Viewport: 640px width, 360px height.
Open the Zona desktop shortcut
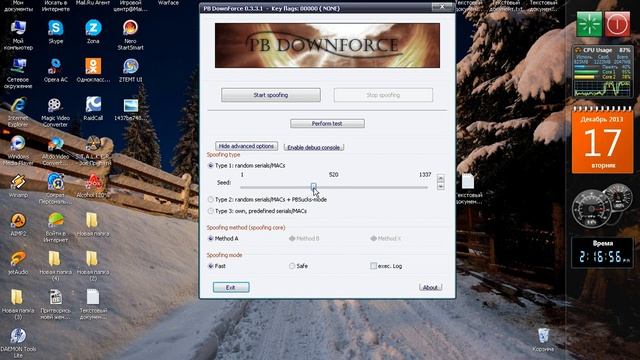coord(93,32)
